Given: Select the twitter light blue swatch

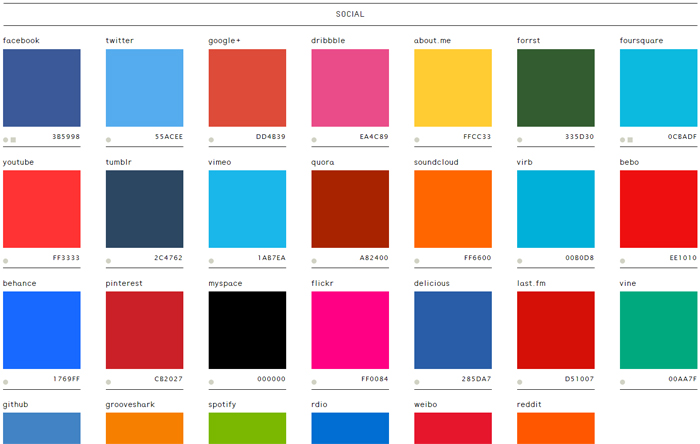Looking at the screenshot, I should pyautogui.click(x=145, y=88).
